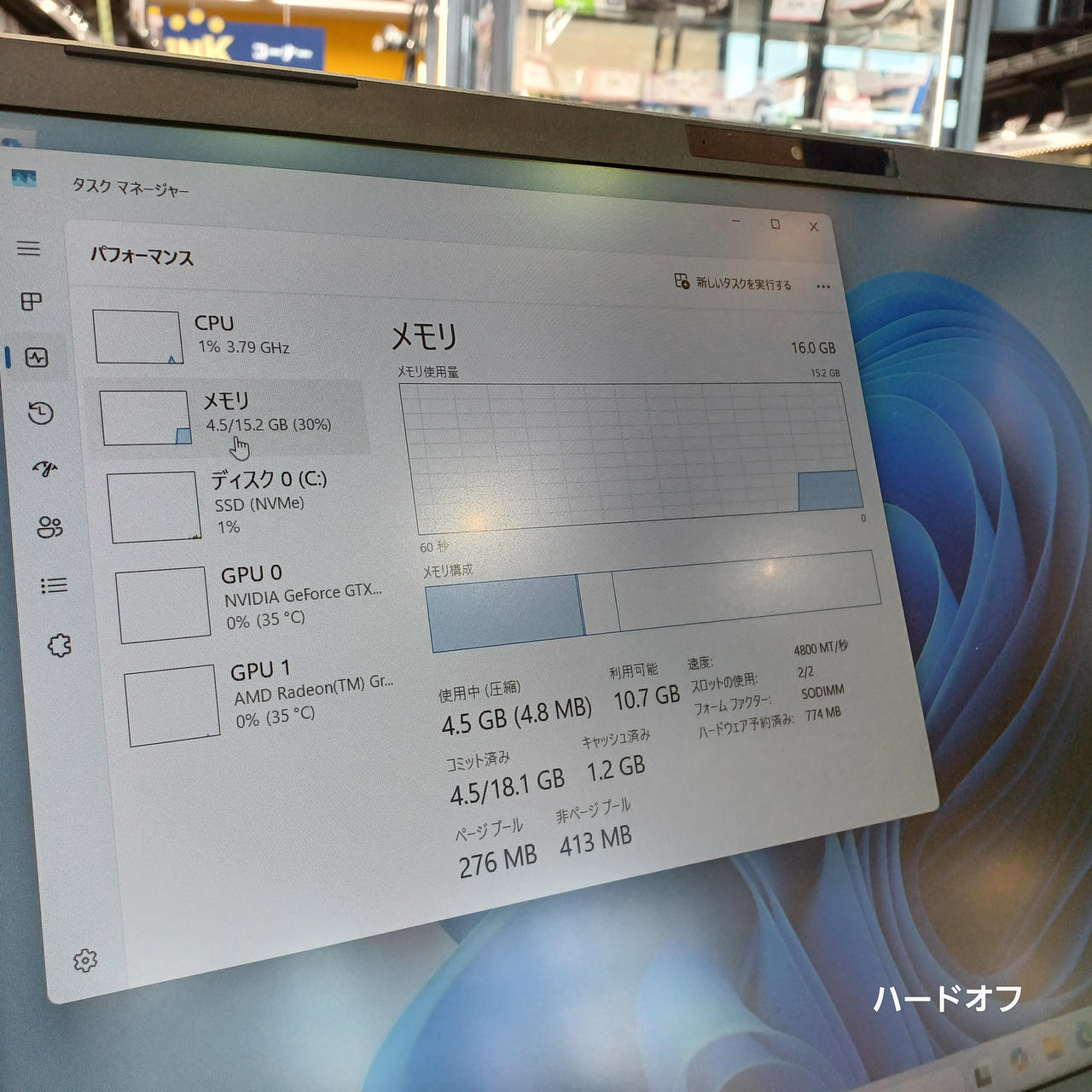
Task: Click the ハードウェア予約済み: label
Action: (x=746, y=728)
